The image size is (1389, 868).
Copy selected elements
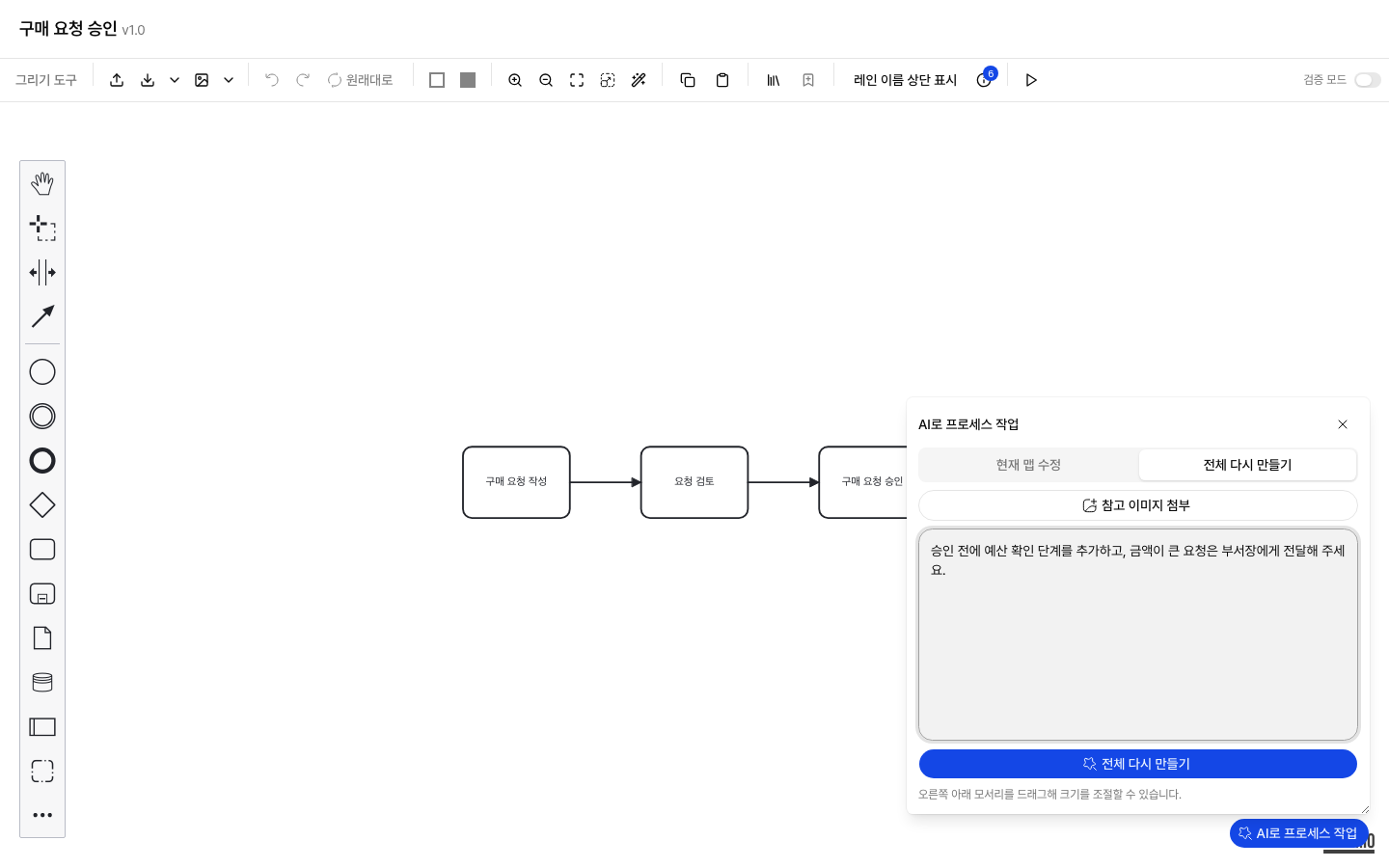pos(688,80)
